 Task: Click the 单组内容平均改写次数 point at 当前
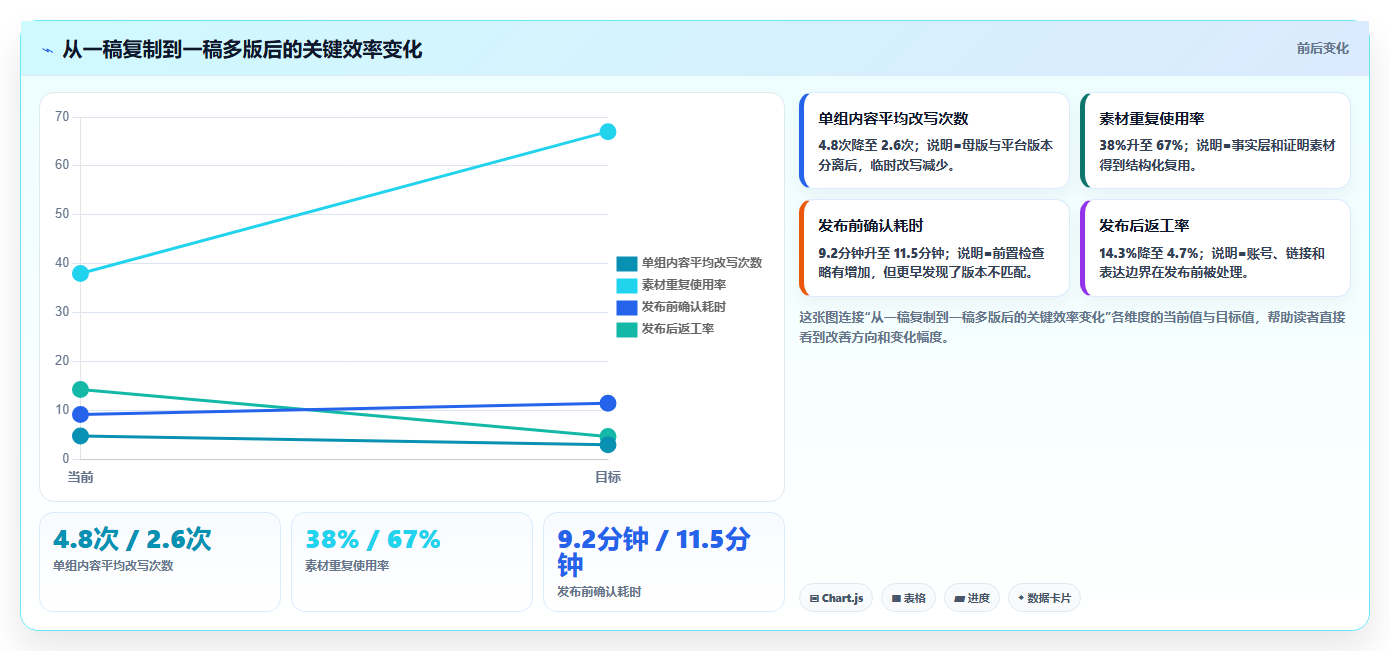(x=81, y=436)
